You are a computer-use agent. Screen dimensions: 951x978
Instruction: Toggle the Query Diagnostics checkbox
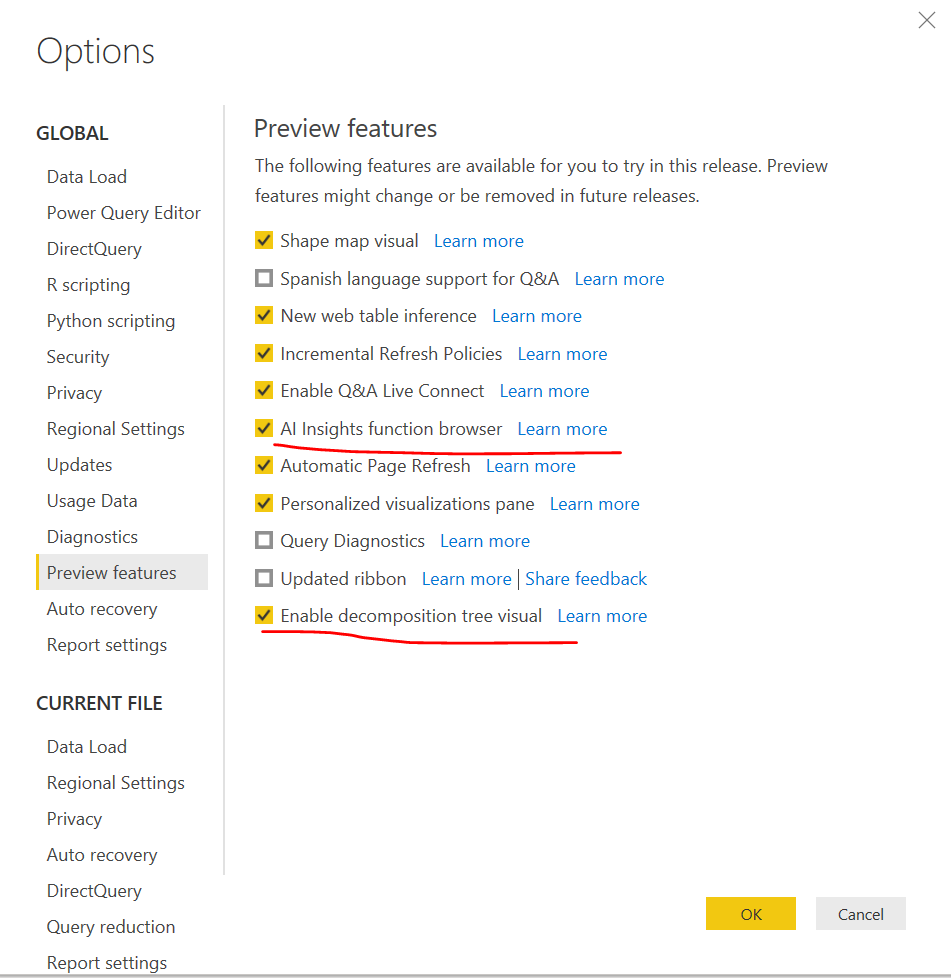(264, 541)
